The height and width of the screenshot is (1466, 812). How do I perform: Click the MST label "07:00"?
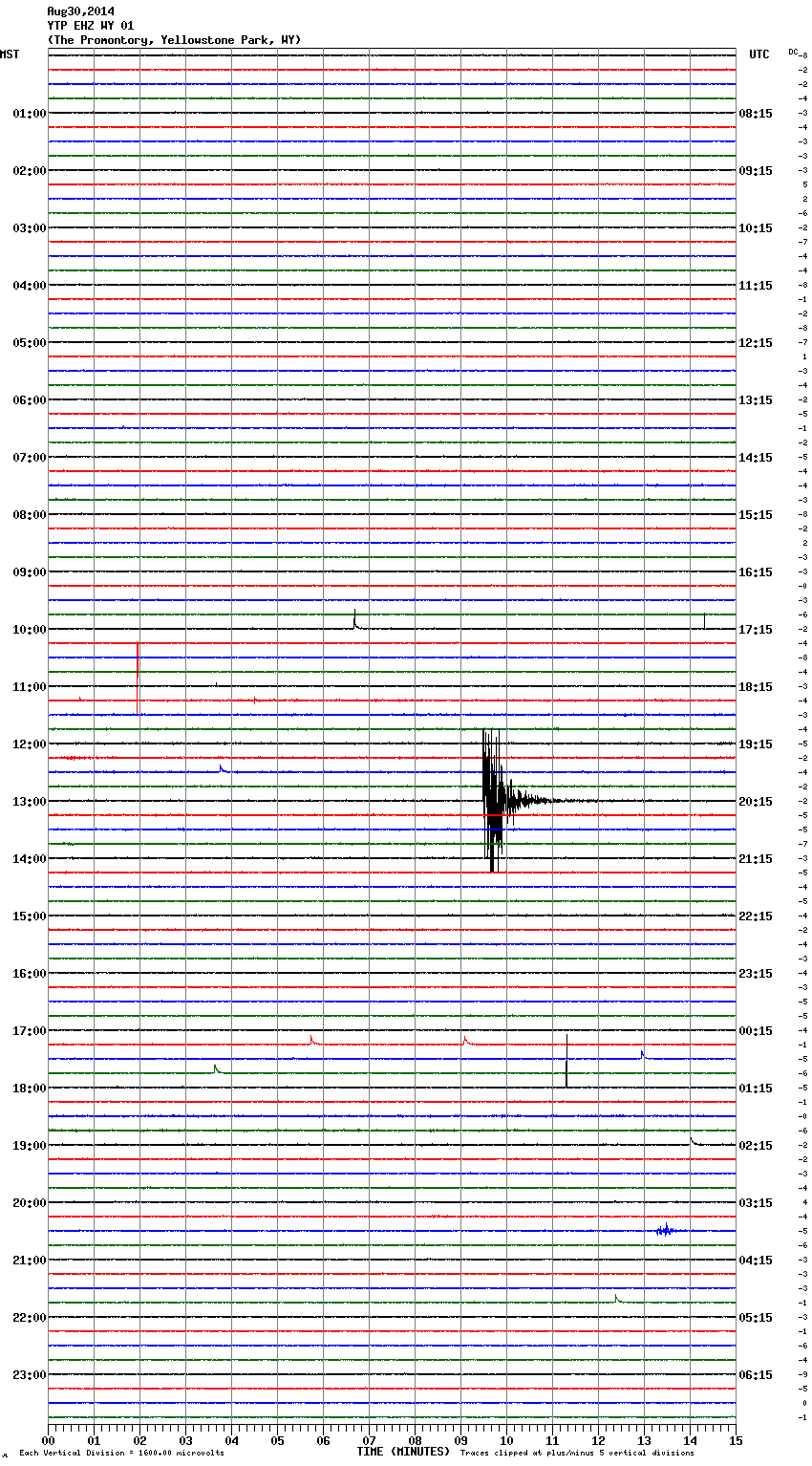30,458
